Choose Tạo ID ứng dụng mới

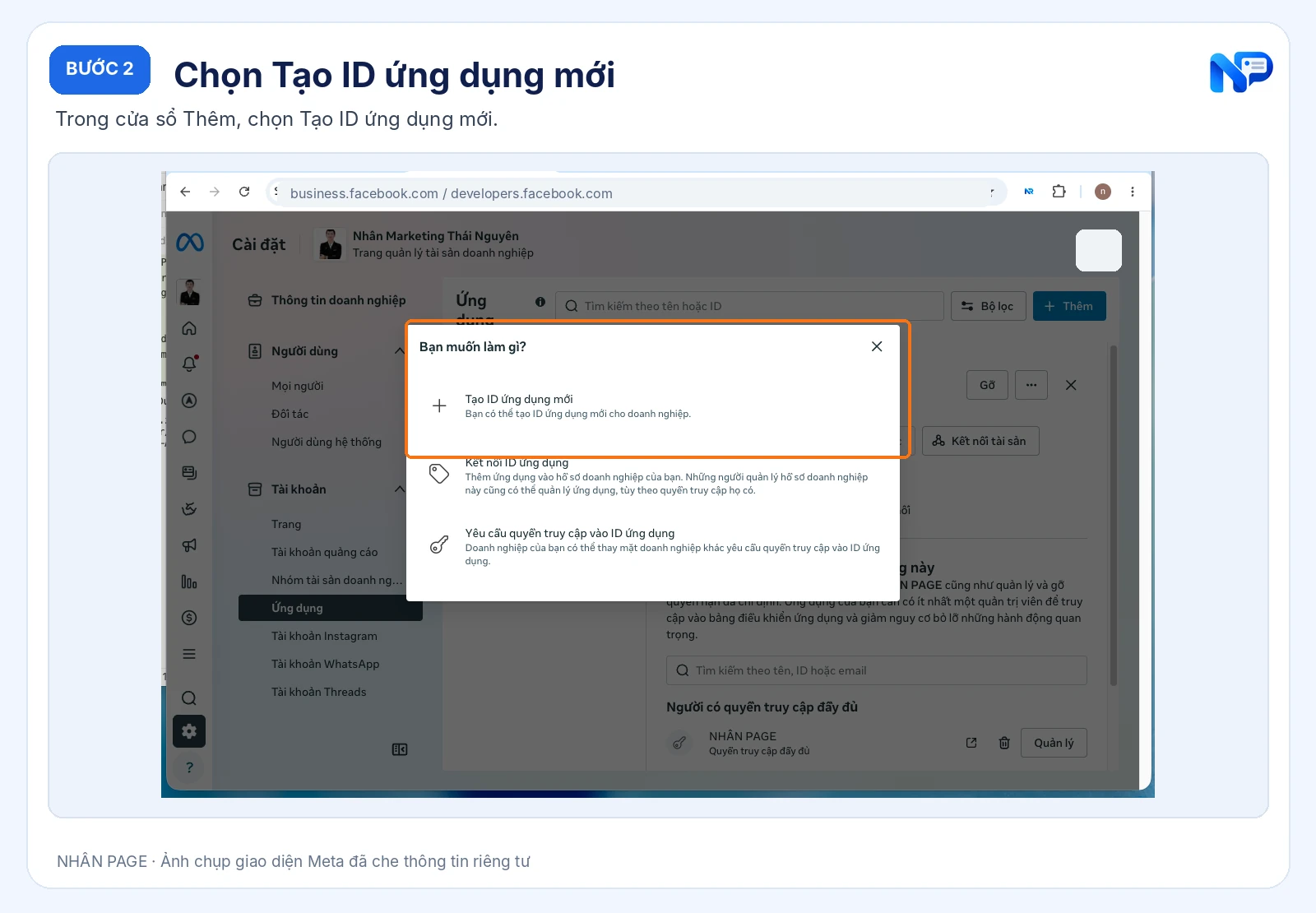(653, 406)
